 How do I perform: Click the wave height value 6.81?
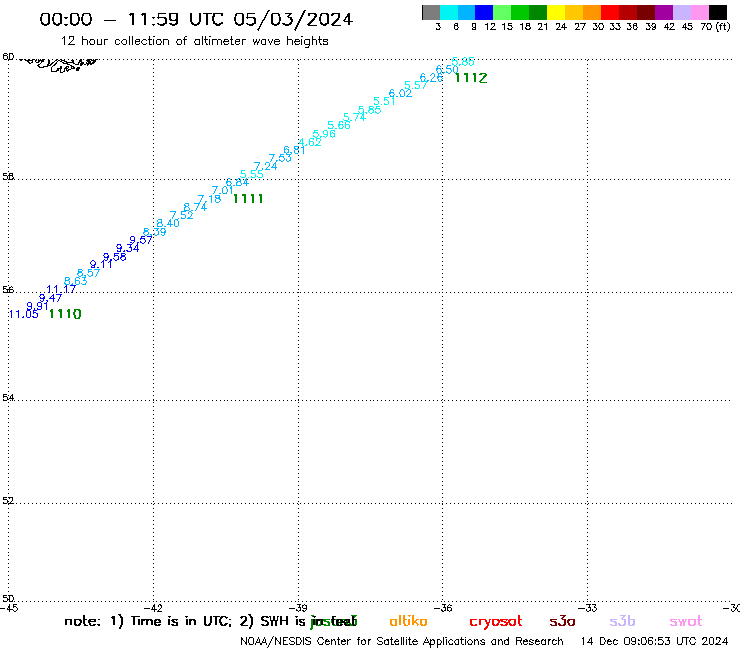(x=294, y=150)
